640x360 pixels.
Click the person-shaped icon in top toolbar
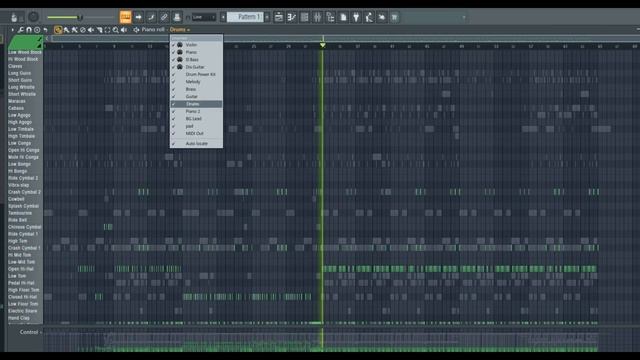pyautogui.click(x=369, y=17)
